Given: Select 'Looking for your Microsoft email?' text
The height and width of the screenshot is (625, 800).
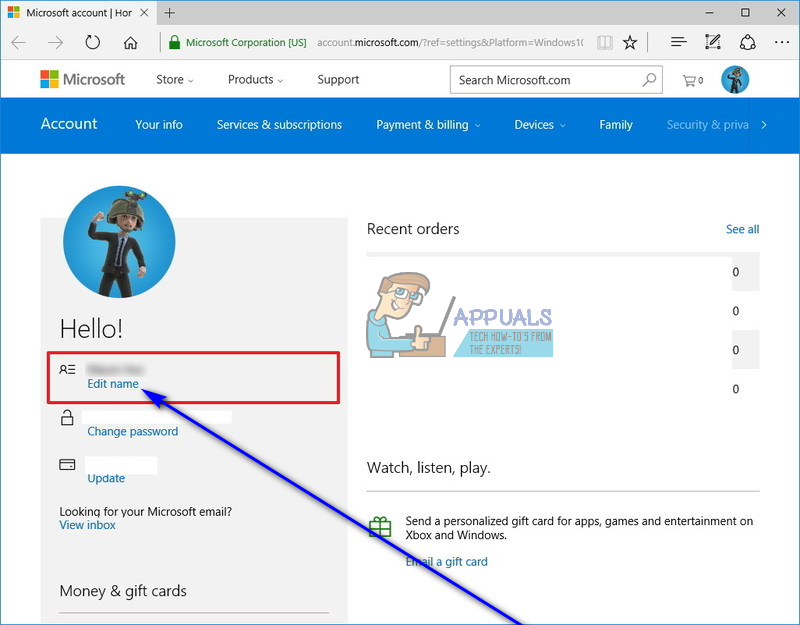Looking at the screenshot, I should [145, 512].
